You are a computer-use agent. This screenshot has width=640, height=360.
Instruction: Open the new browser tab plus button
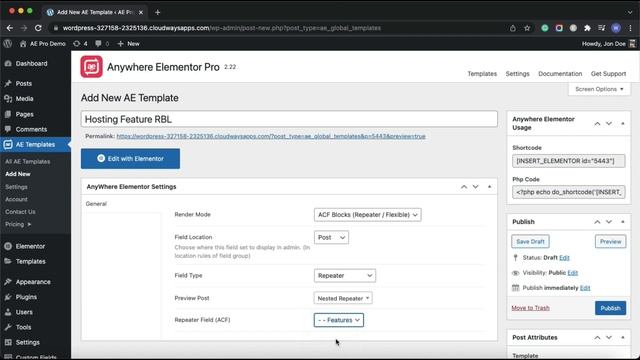click(158, 12)
